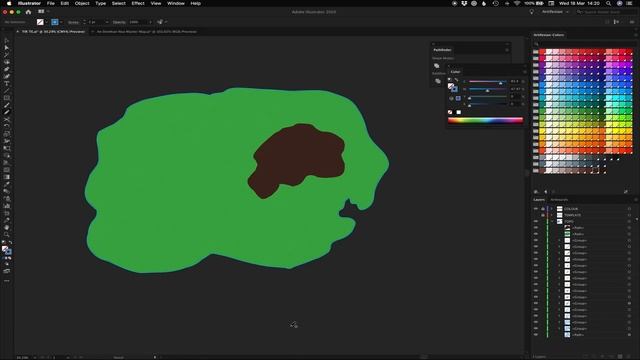Select the Hand tool

[7, 227]
